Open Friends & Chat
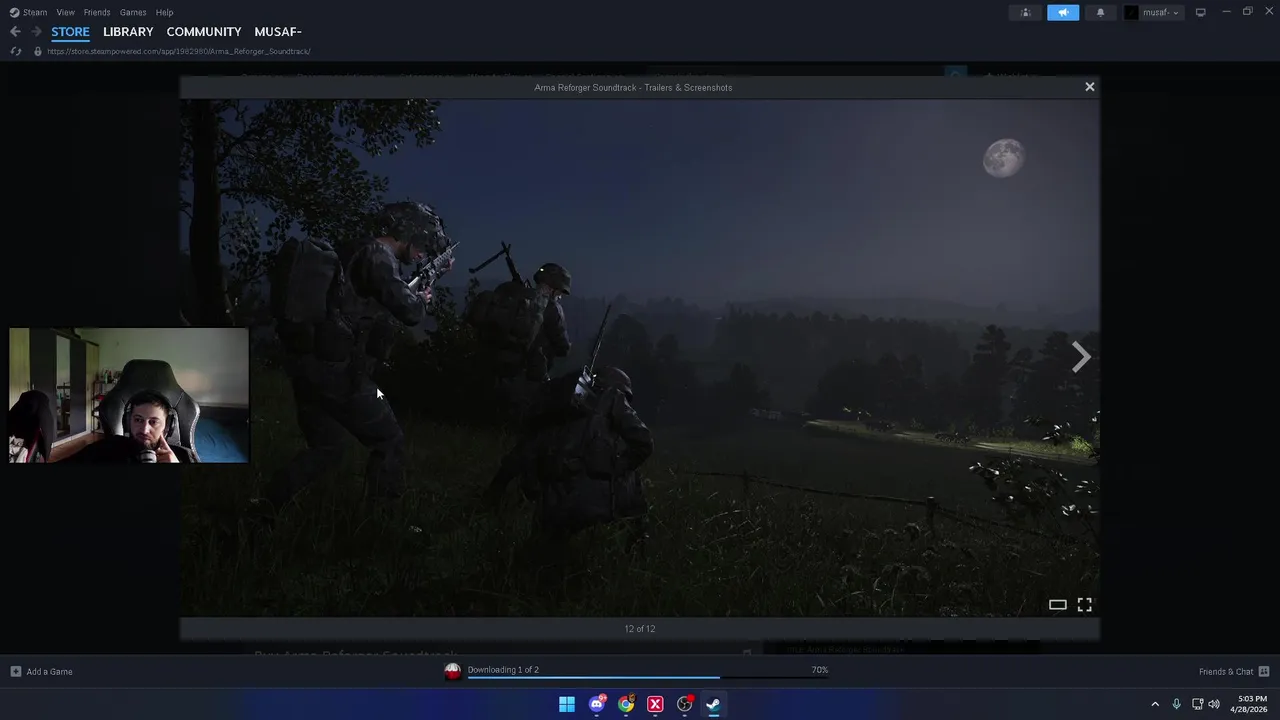Screen dimensions: 1280x720 point(1234,671)
